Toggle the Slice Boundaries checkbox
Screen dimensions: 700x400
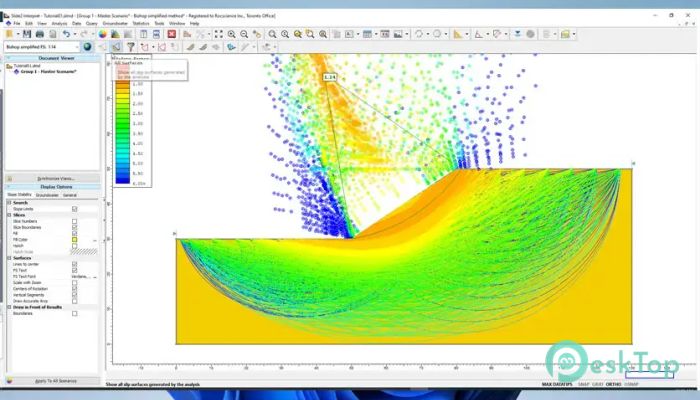click(x=75, y=227)
